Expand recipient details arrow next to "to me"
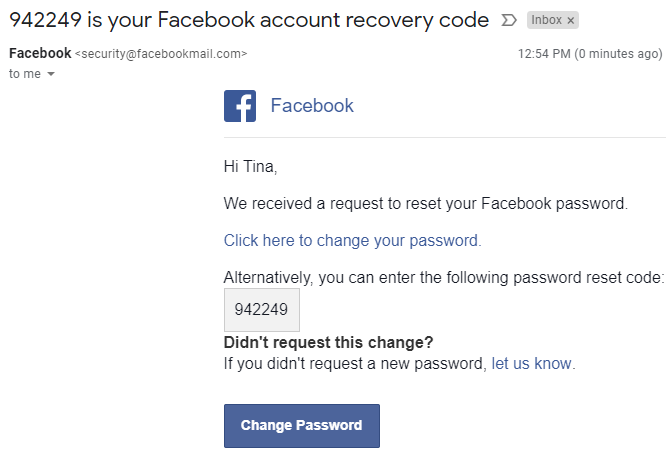This screenshot has width=670, height=458. pos(51,74)
